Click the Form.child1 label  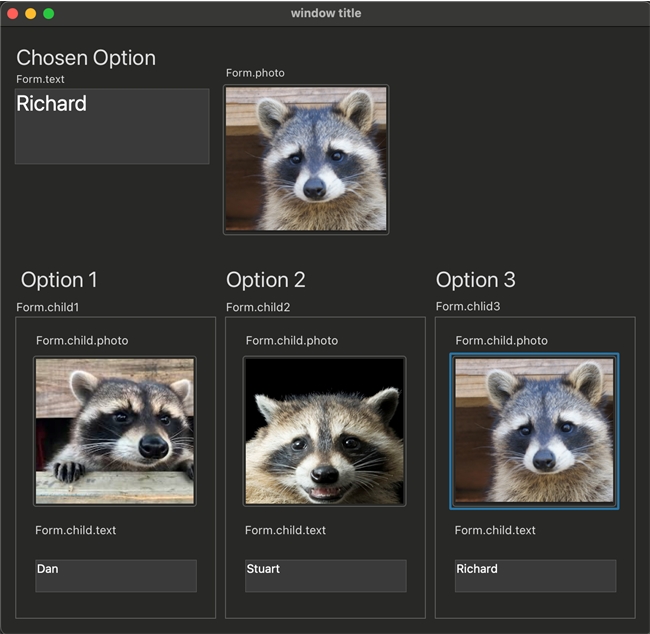tap(47, 307)
